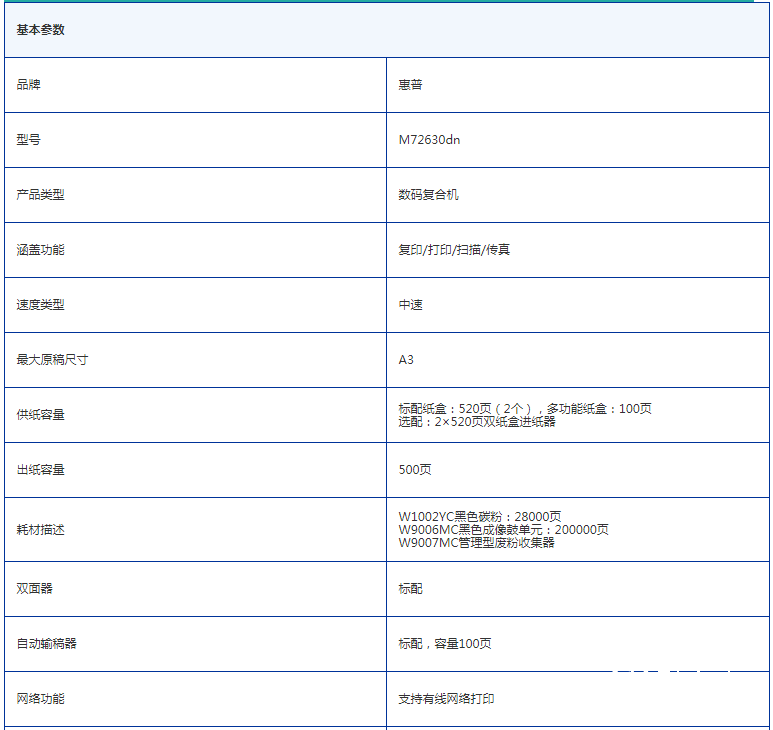Click the brand value 惠普
773x730 pixels.
coord(410,85)
